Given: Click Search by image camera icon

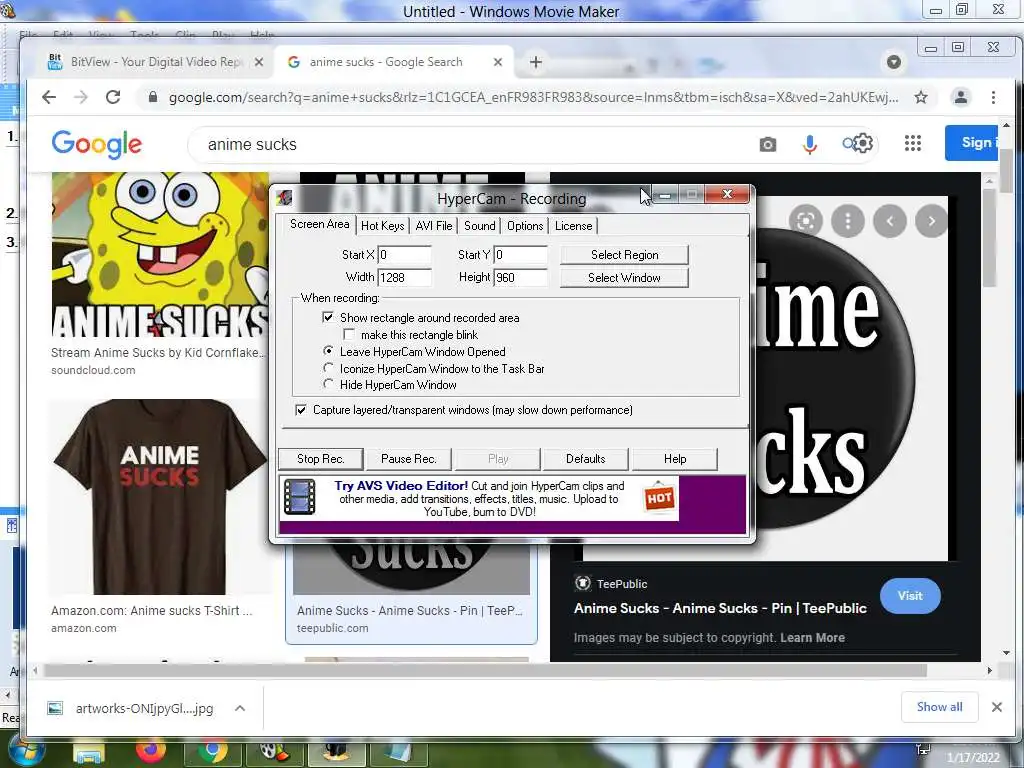Looking at the screenshot, I should click(768, 144).
